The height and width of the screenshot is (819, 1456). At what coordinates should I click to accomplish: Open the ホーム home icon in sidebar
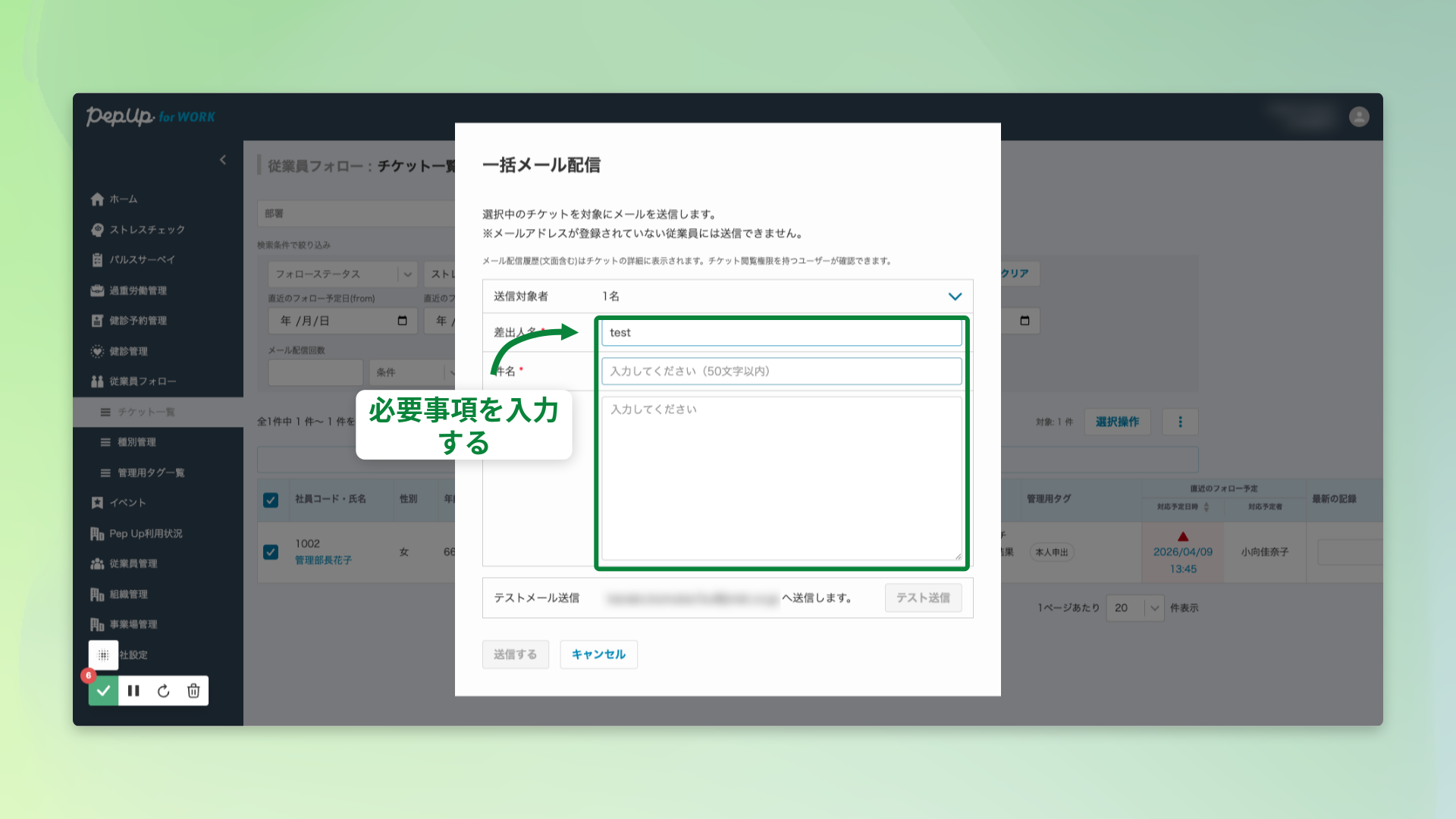97,199
